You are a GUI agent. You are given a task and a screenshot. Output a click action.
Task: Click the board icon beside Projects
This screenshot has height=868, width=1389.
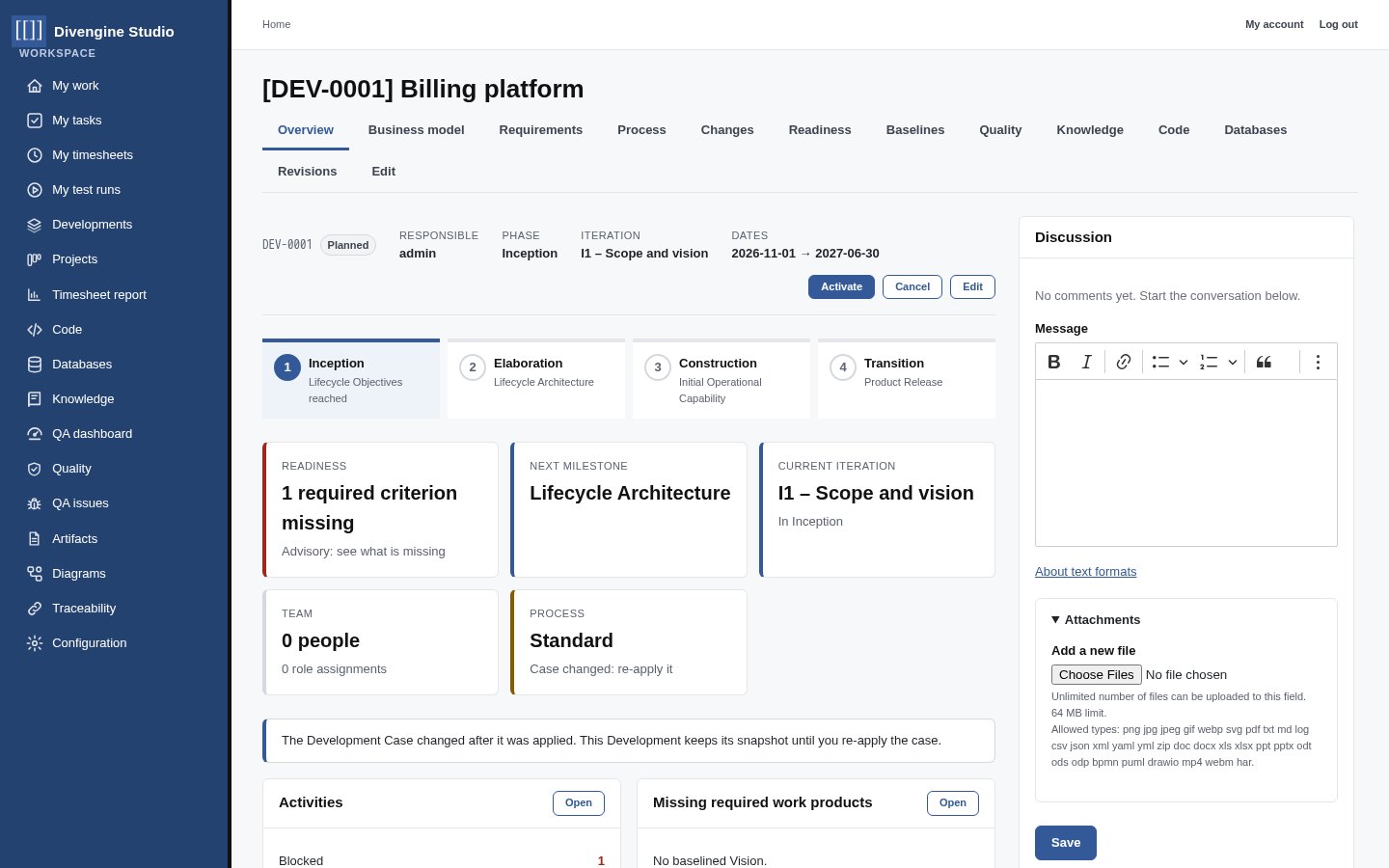pos(35,259)
